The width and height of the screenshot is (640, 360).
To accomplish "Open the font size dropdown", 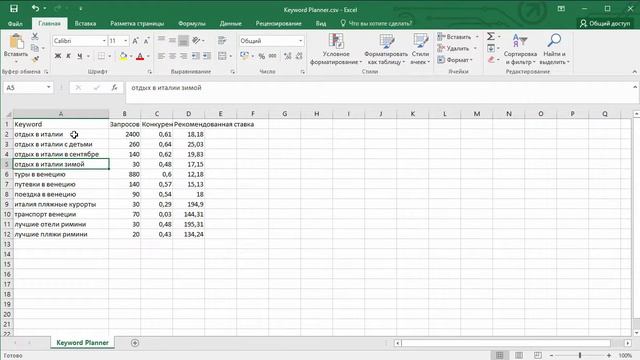I will pyautogui.click(x=125, y=41).
